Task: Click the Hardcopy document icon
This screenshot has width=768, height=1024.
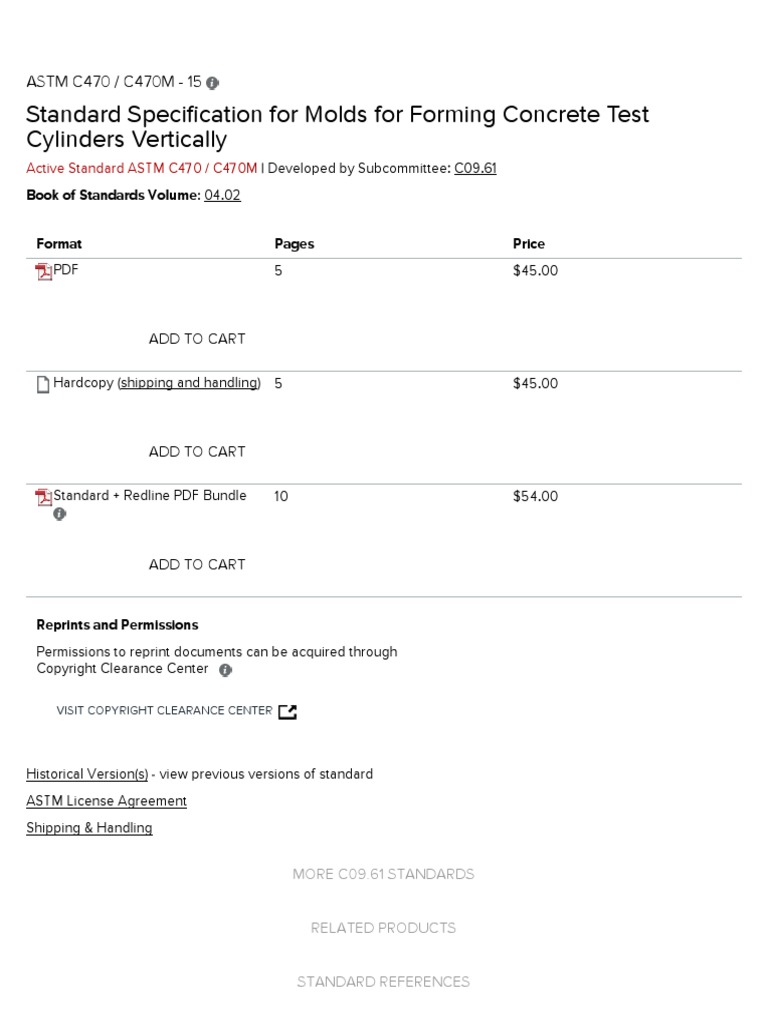Action: 43,385
